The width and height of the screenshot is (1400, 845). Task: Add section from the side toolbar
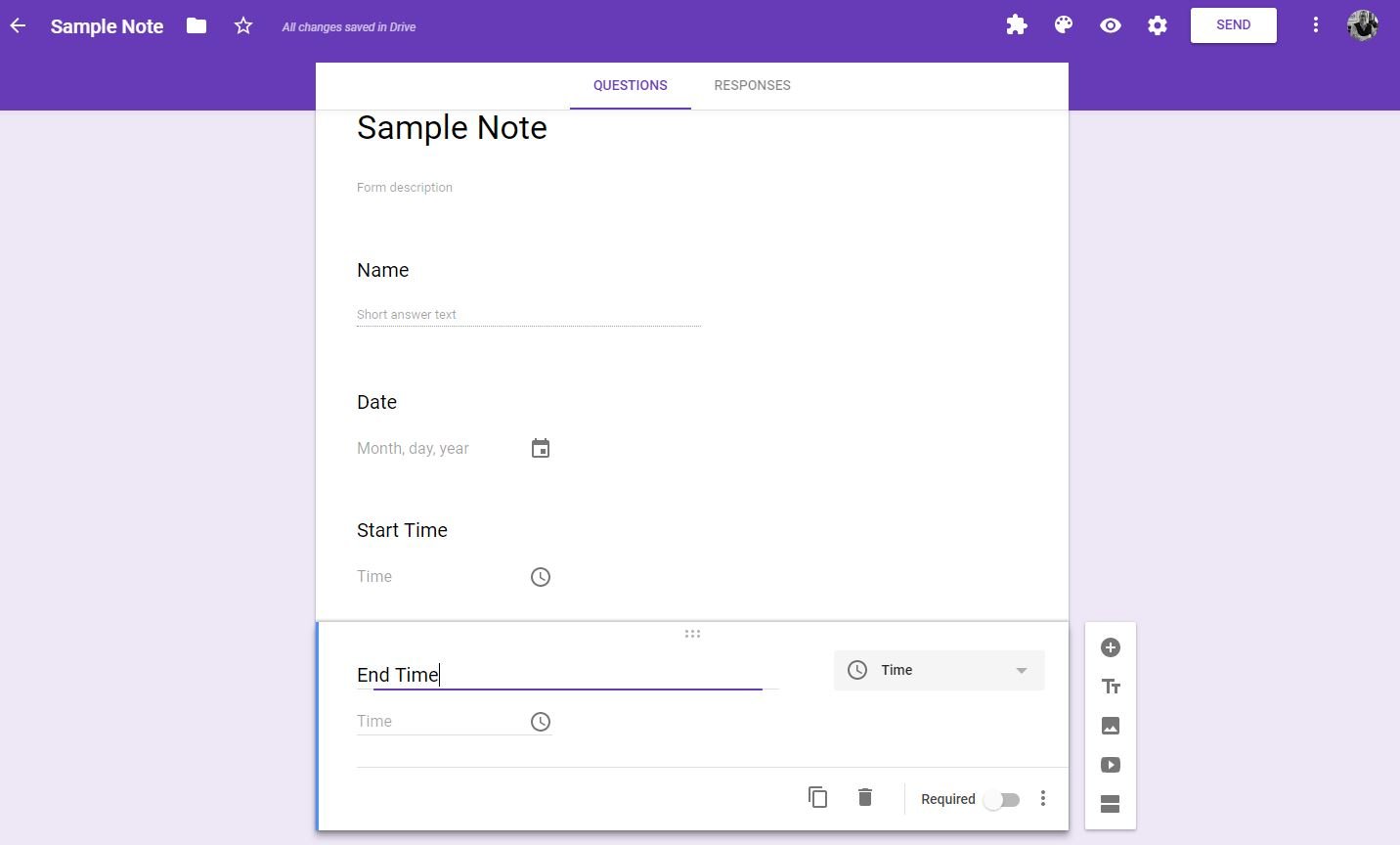click(x=1111, y=804)
